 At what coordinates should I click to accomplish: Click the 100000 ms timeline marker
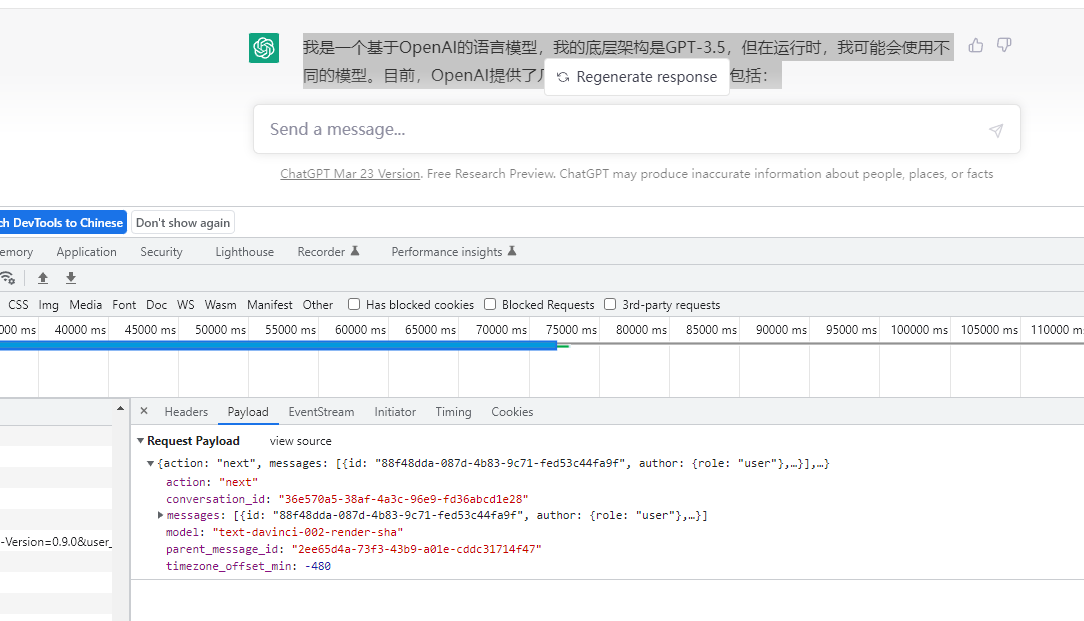[x=919, y=330]
